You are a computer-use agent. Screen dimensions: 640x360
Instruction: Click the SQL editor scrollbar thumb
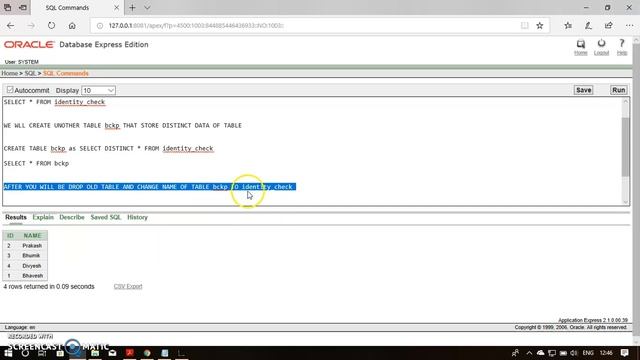point(625,147)
